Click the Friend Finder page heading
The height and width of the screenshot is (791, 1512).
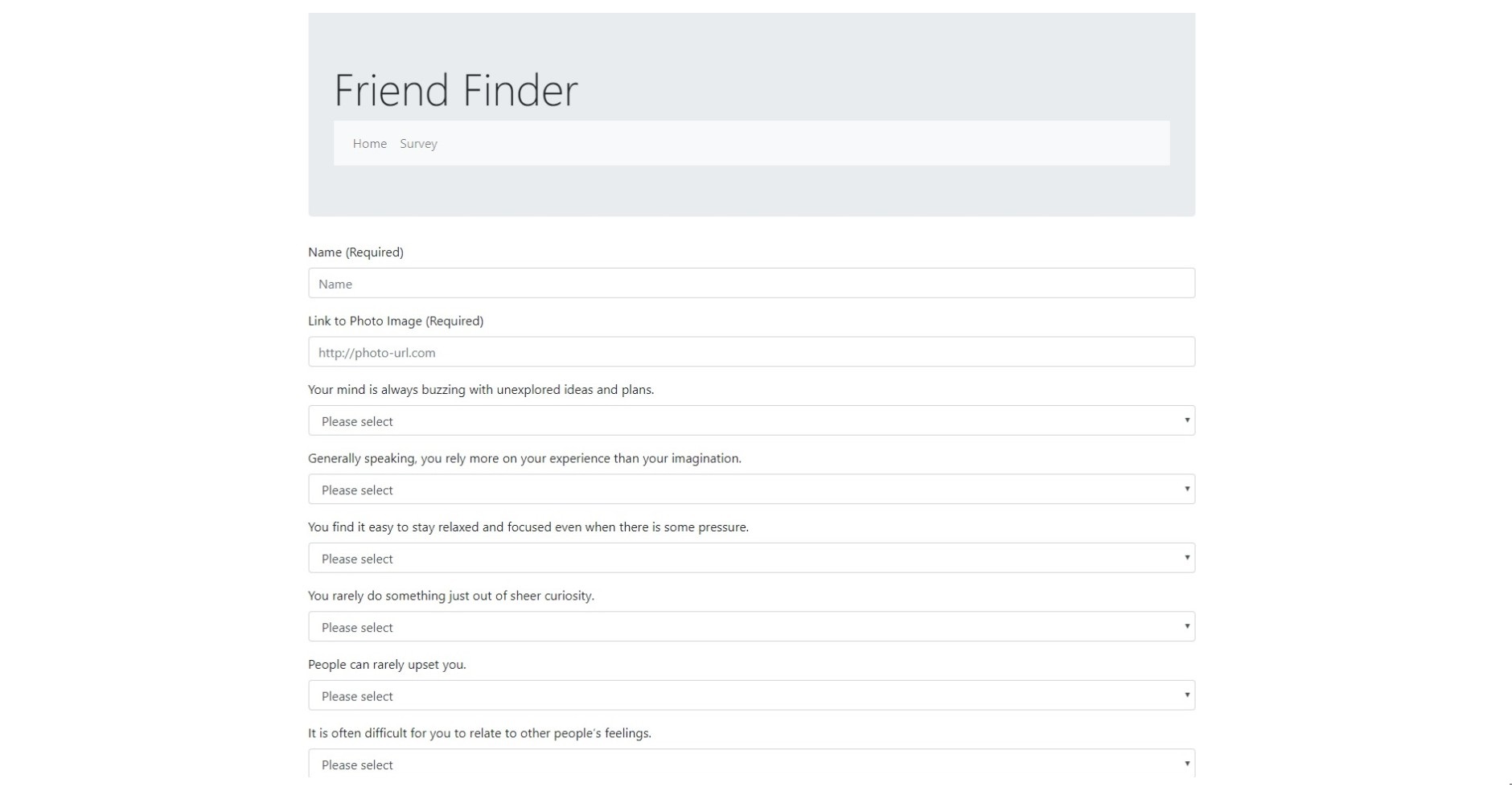[x=455, y=90]
